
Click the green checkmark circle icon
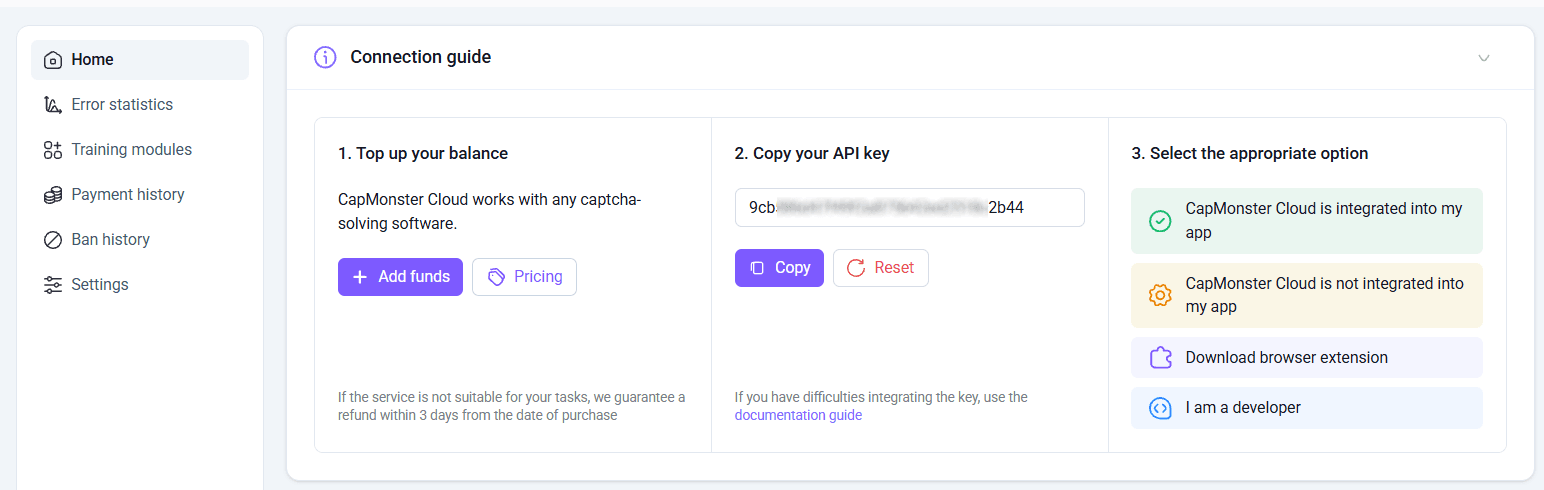[x=1160, y=221]
